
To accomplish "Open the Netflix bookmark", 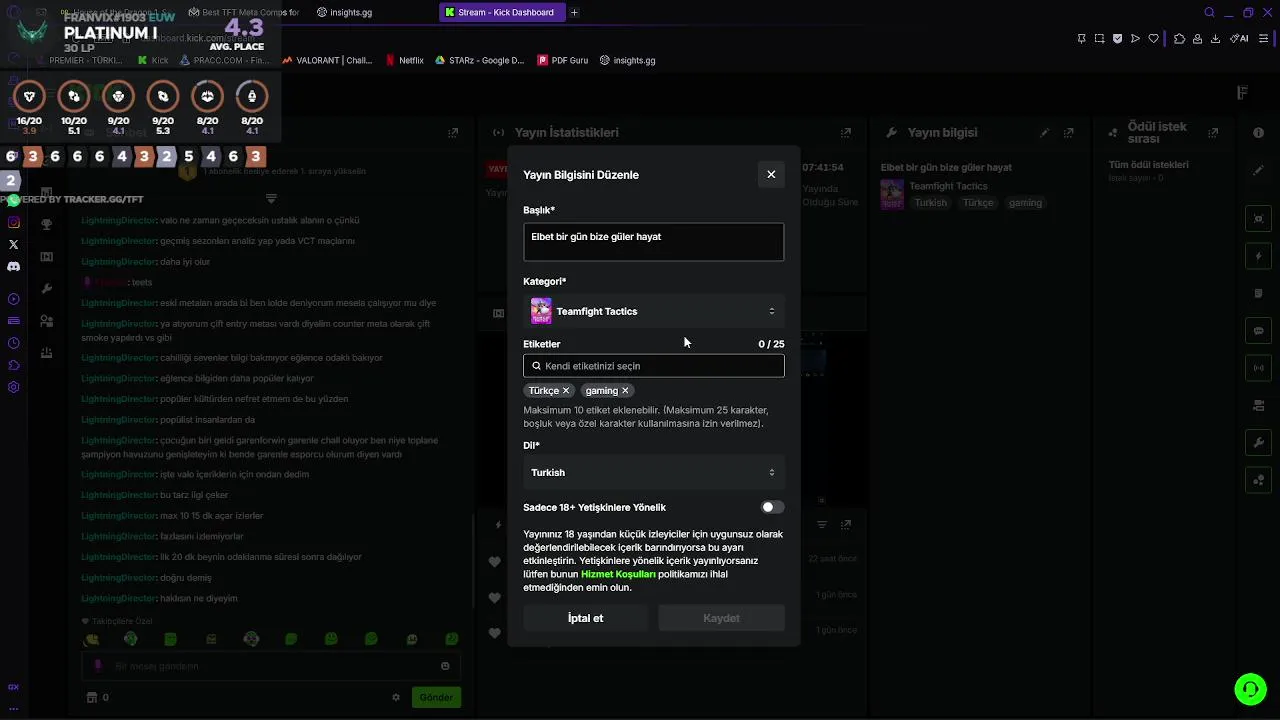I will click(405, 60).
